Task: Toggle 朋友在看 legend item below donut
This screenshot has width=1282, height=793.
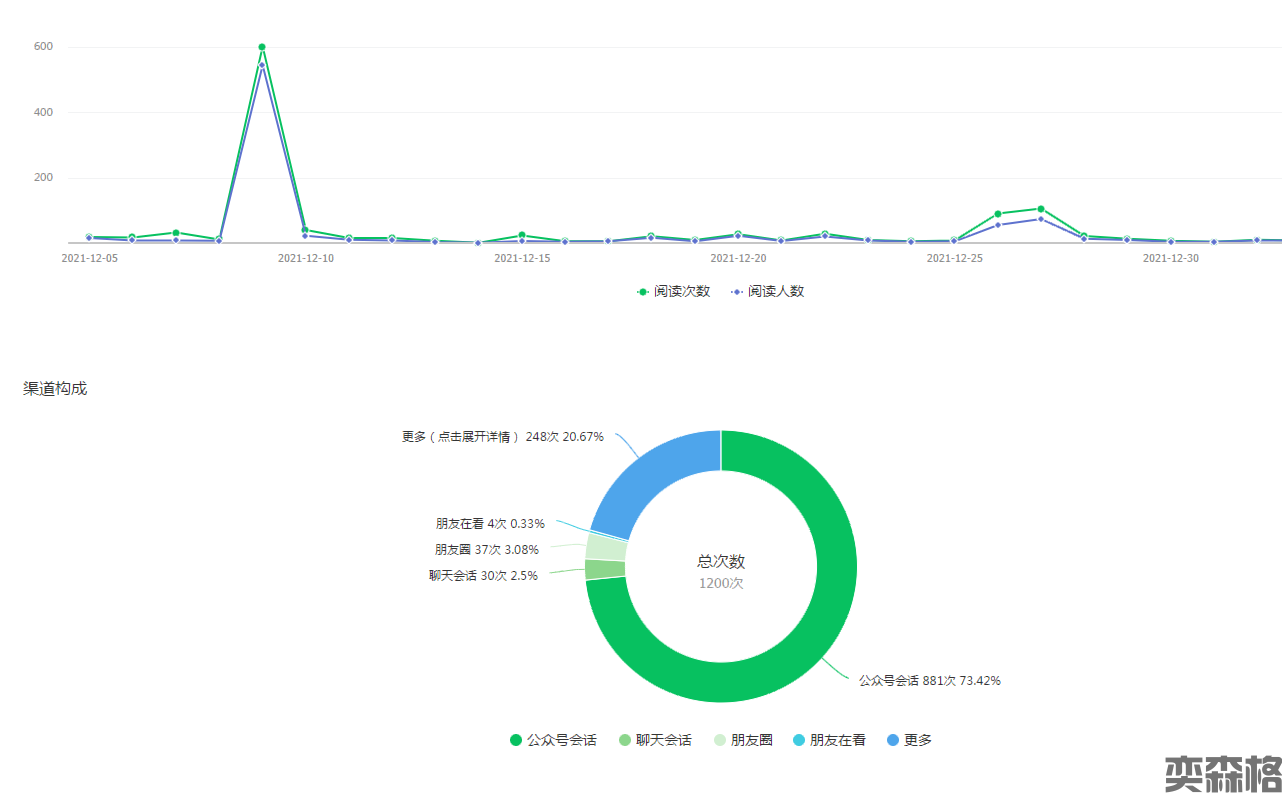Action: click(x=828, y=741)
